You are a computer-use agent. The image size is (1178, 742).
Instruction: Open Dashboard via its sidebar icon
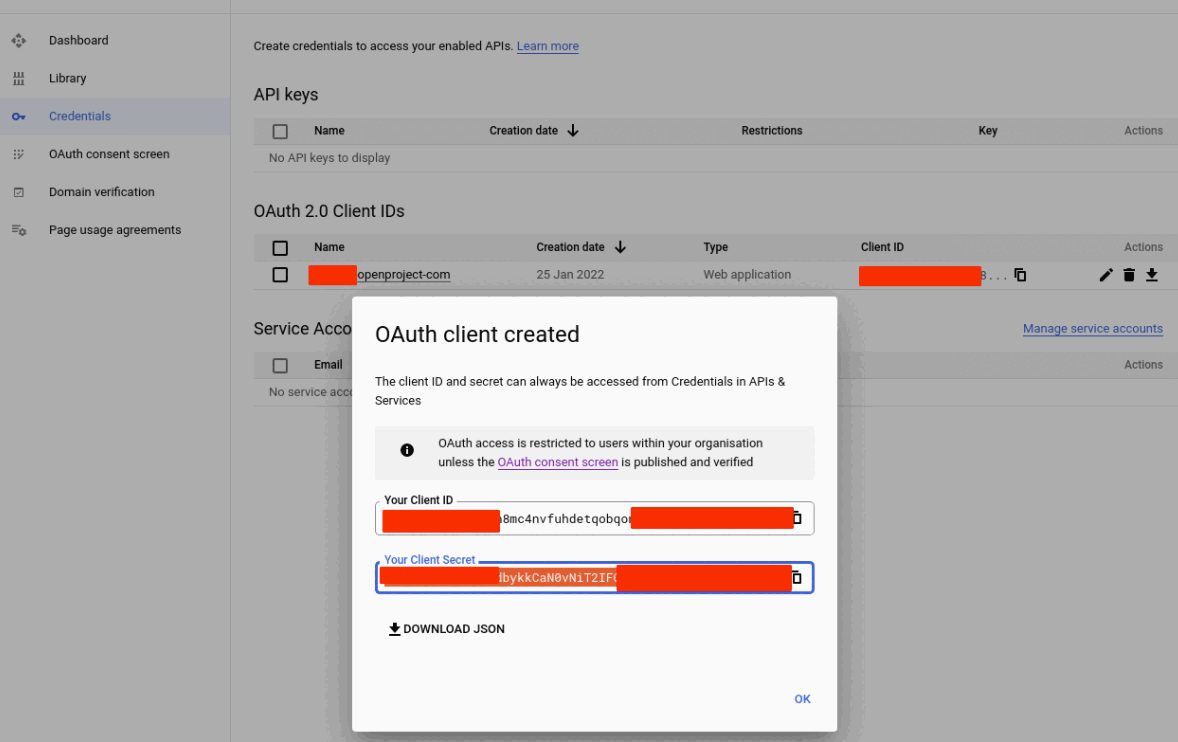19,40
